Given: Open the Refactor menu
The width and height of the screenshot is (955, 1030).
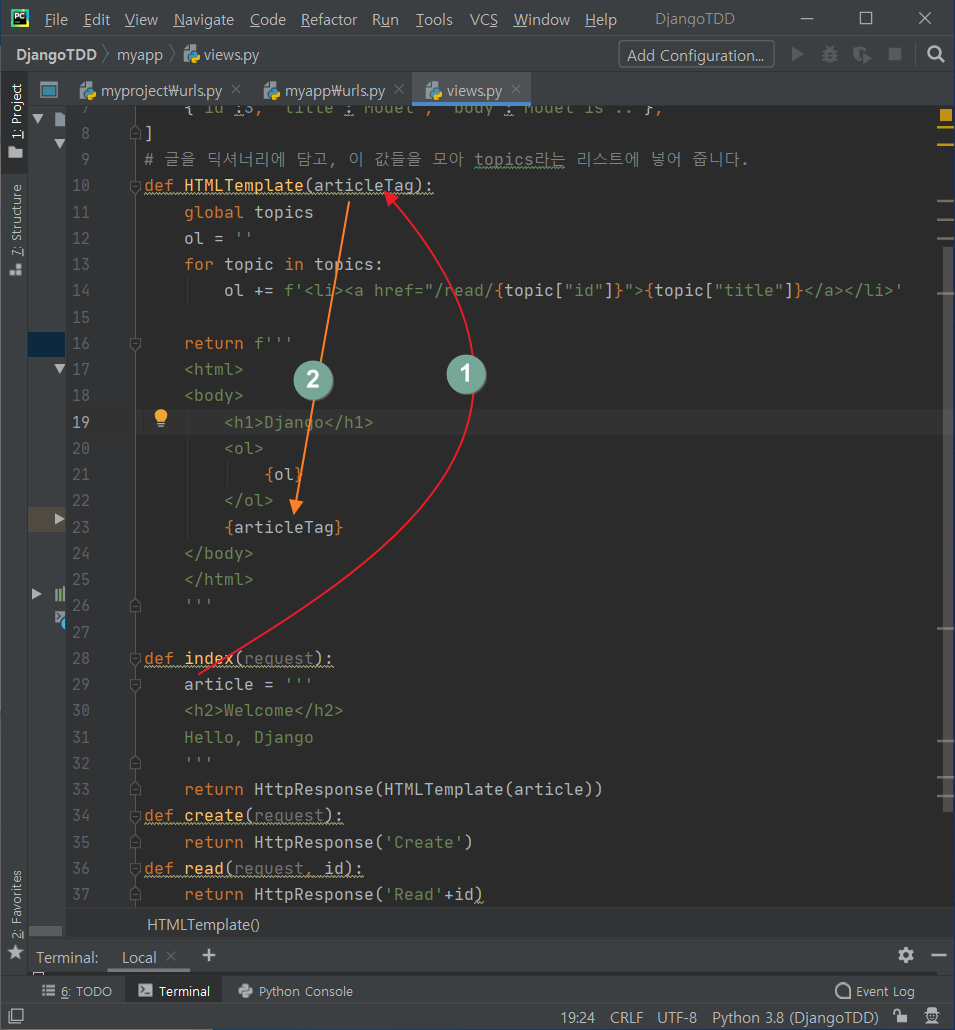Looking at the screenshot, I should point(328,20).
